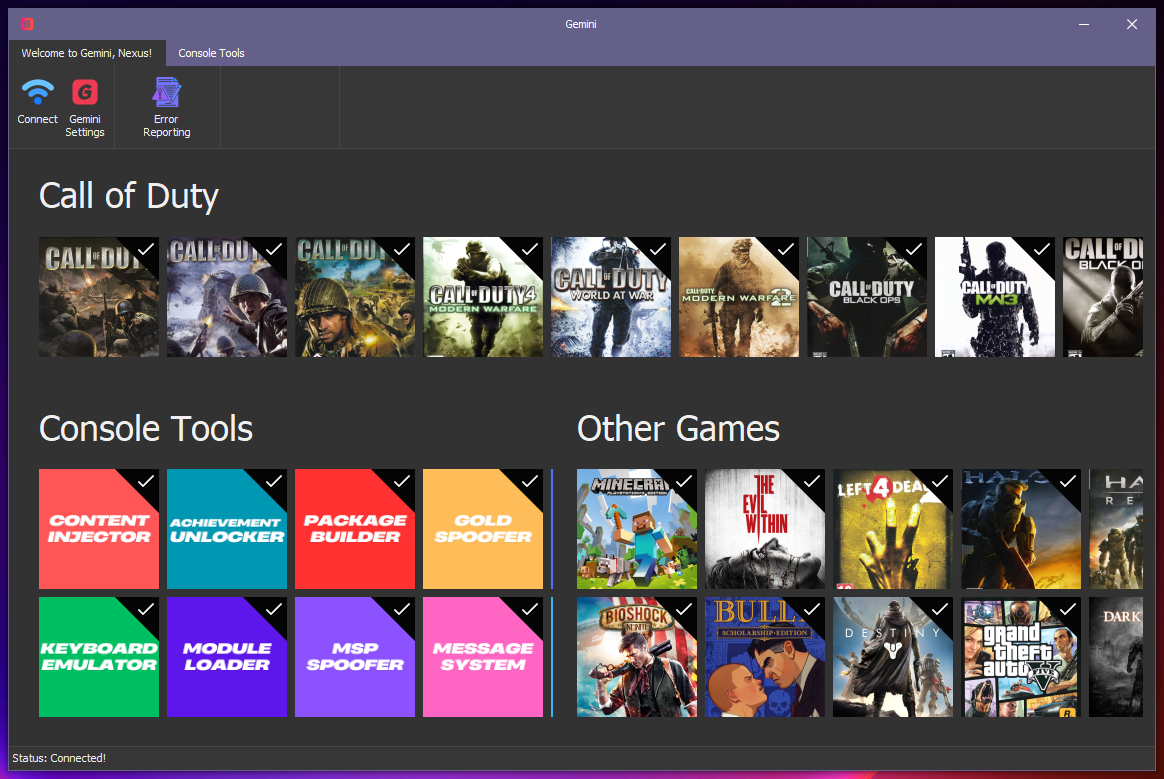Select the Call of Duty World at War cover
Viewport: 1164px width, 779px height.
[x=610, y=297]
